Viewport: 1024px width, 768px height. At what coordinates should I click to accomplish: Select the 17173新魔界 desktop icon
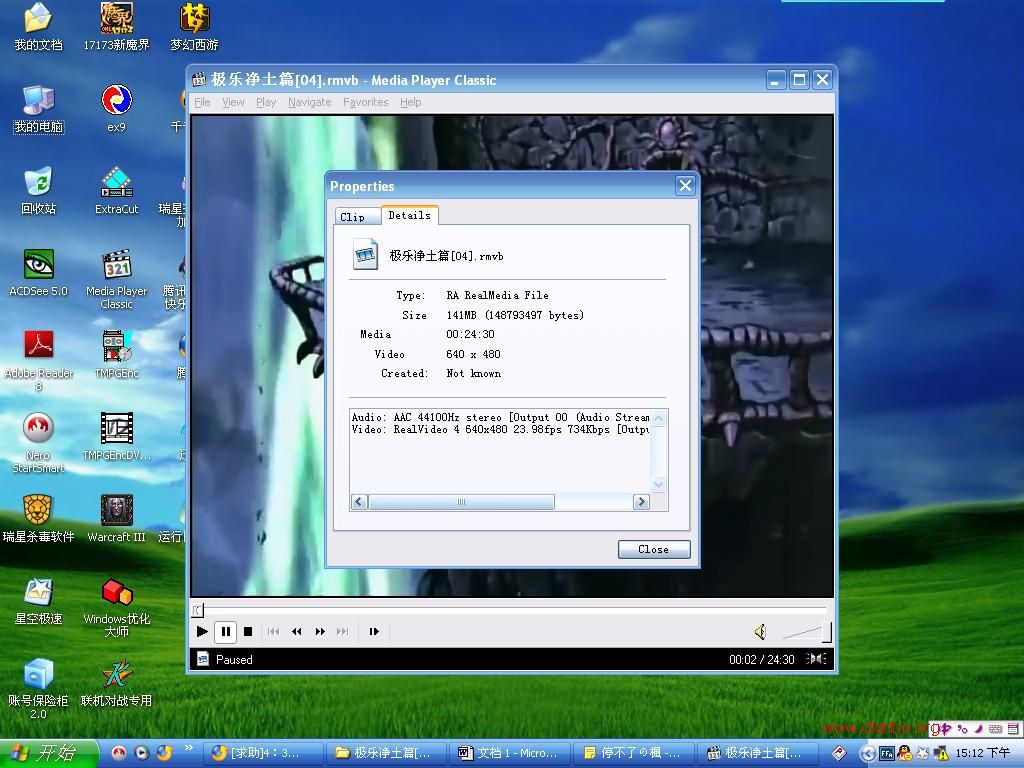click(116, 27)
